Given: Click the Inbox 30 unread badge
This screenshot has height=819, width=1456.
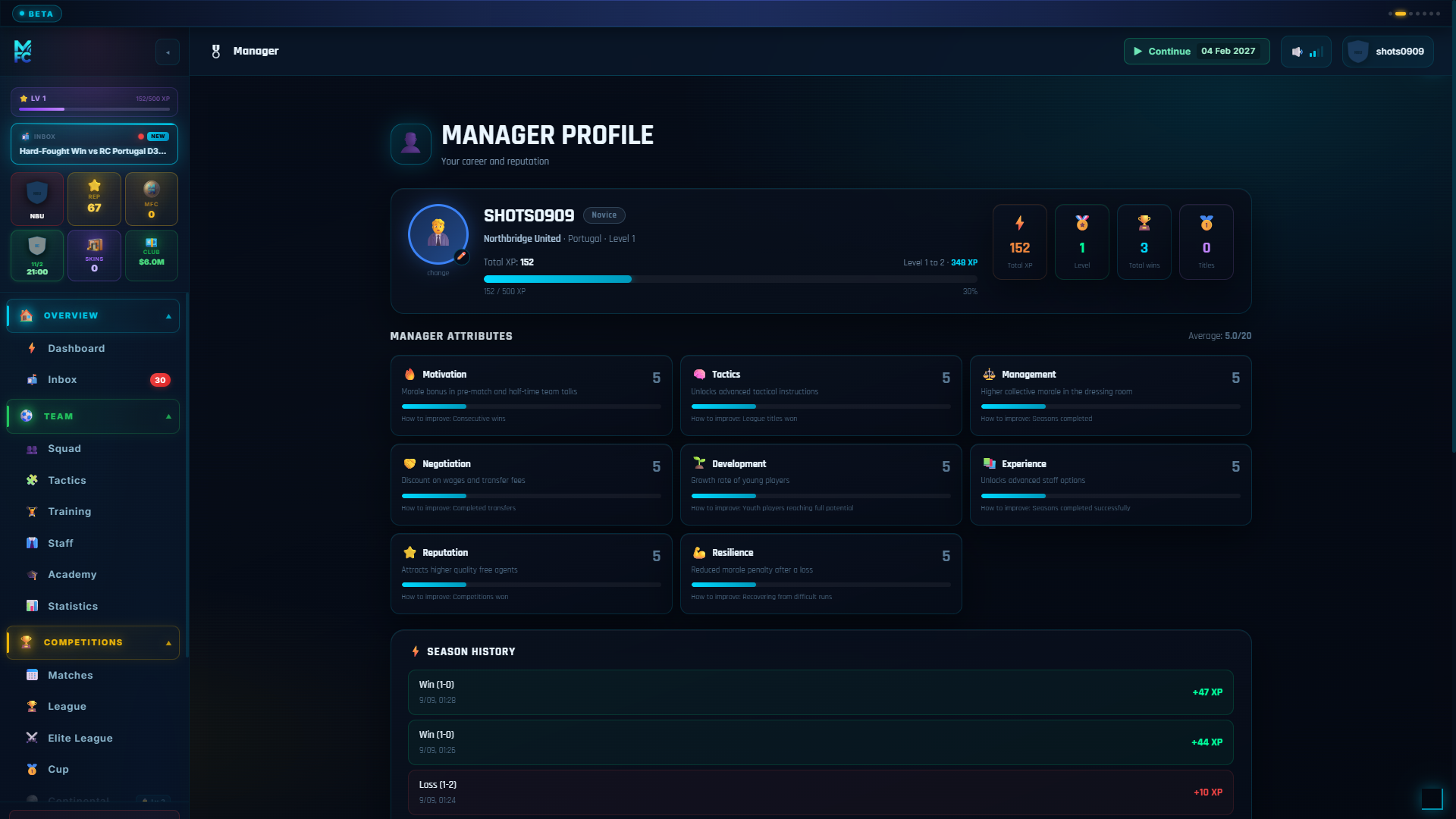Looking at the screenshot, I should pyautogui.click(x=160, y=380).
